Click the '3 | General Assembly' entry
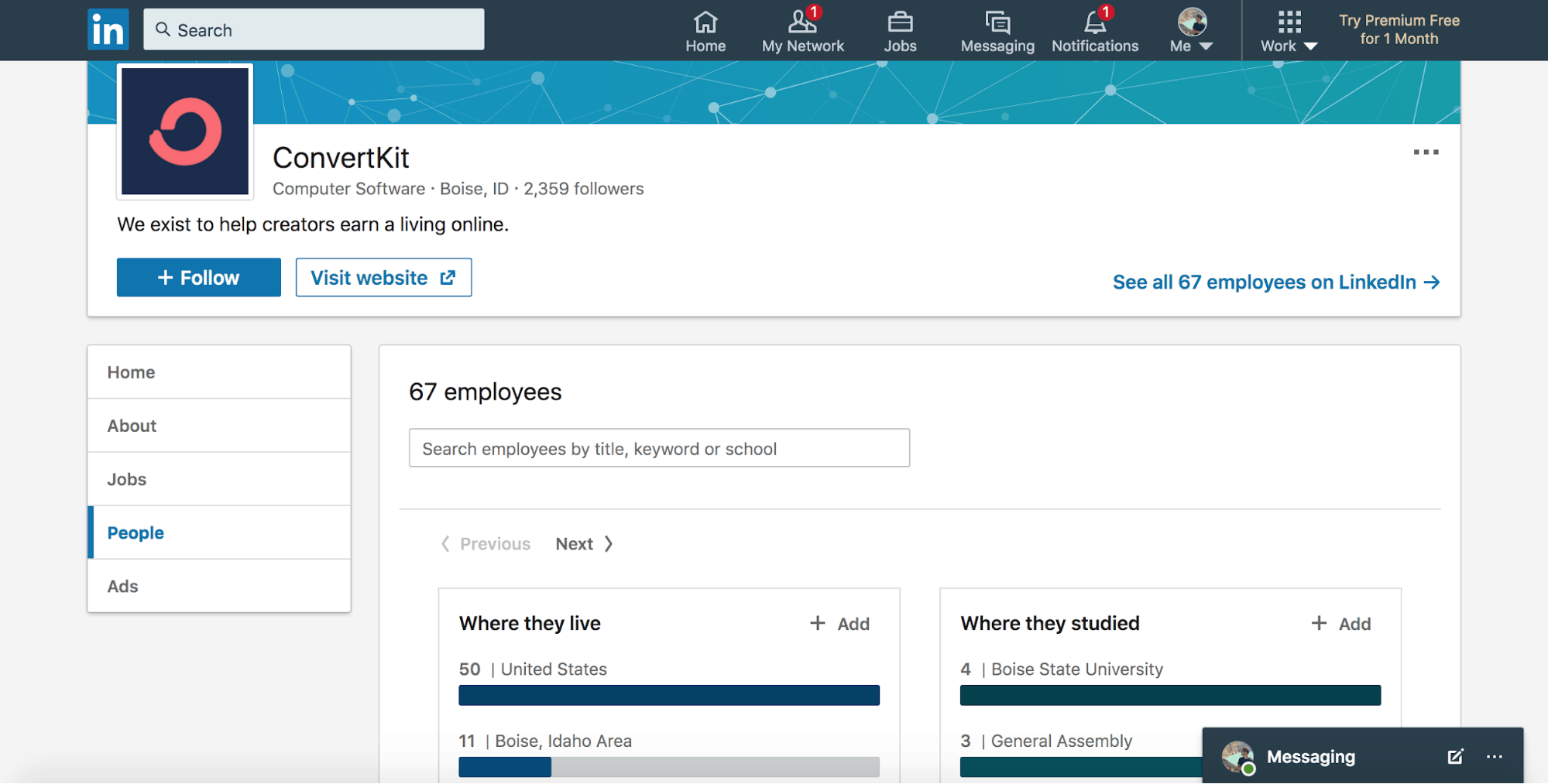Image resolution: width=1548 pixels, height=784 pixels. [1046, 741]
